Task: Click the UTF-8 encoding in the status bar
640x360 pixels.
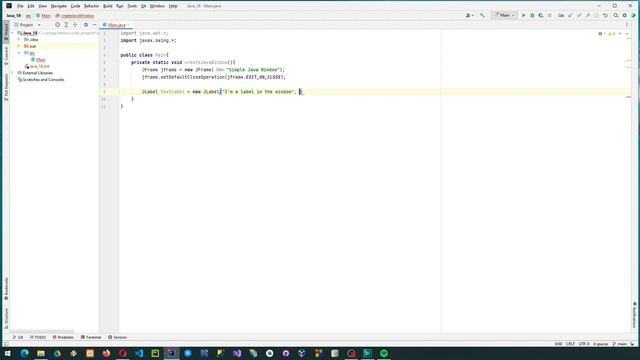Action: 584,344
